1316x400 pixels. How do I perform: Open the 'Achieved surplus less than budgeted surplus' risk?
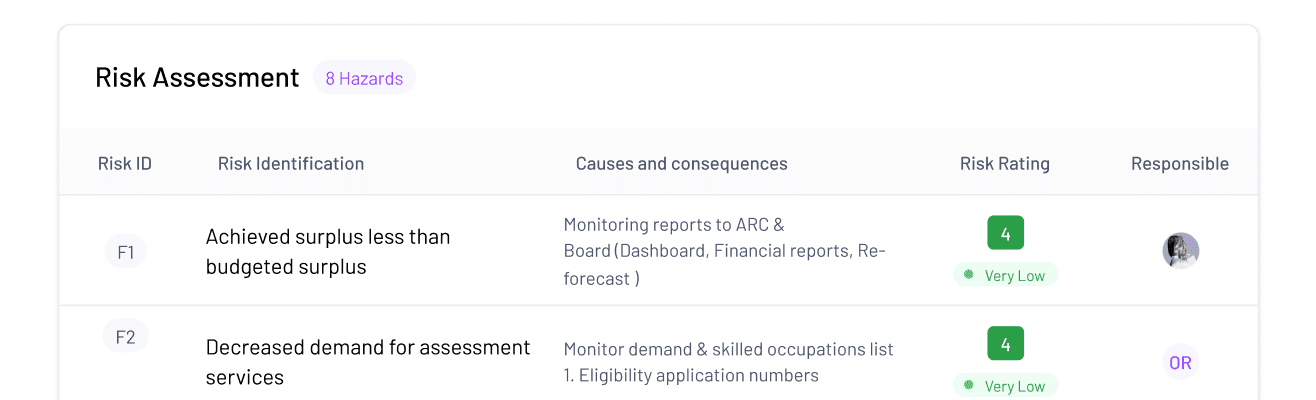tap(328, 252)
